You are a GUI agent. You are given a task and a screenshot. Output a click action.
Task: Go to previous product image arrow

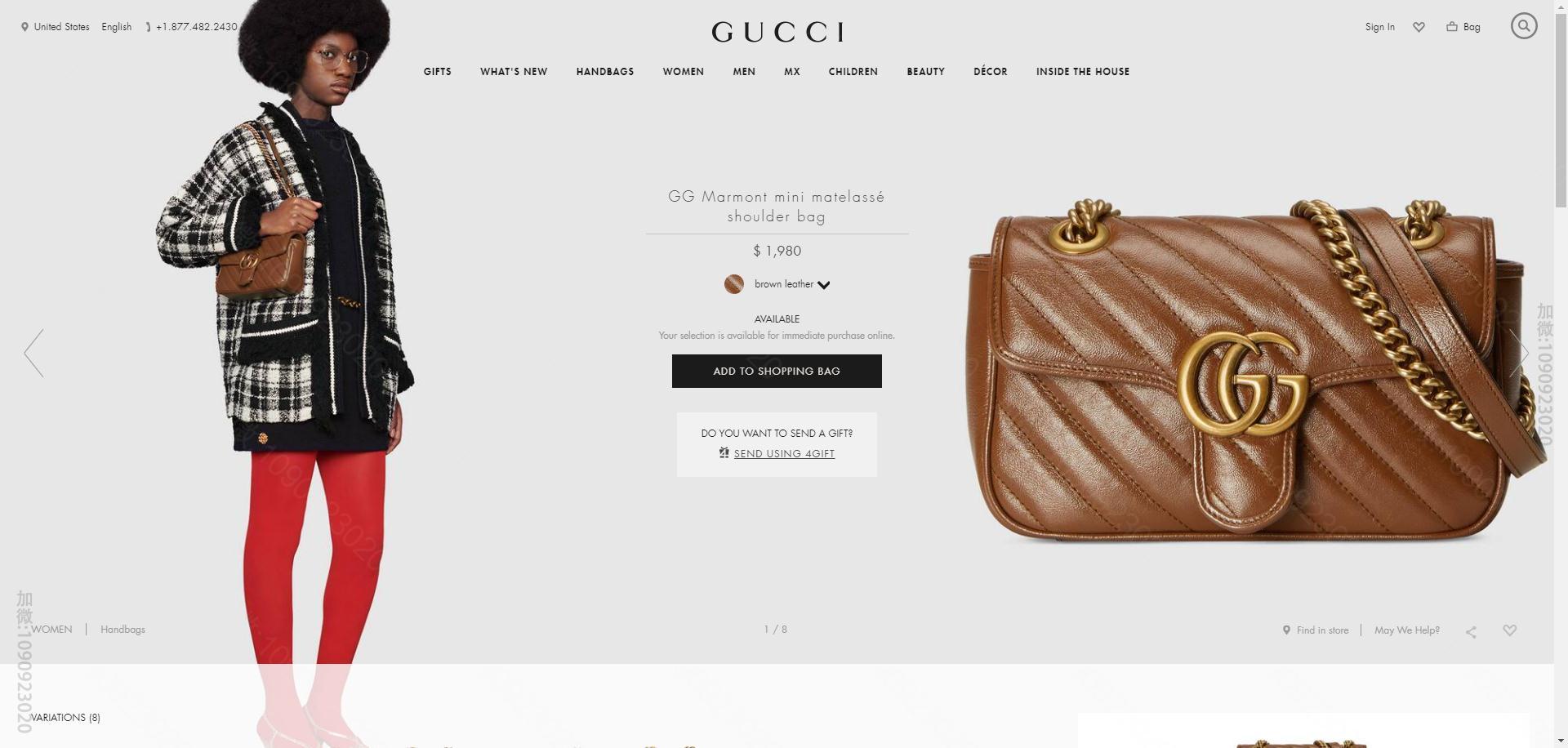point(33,353)
